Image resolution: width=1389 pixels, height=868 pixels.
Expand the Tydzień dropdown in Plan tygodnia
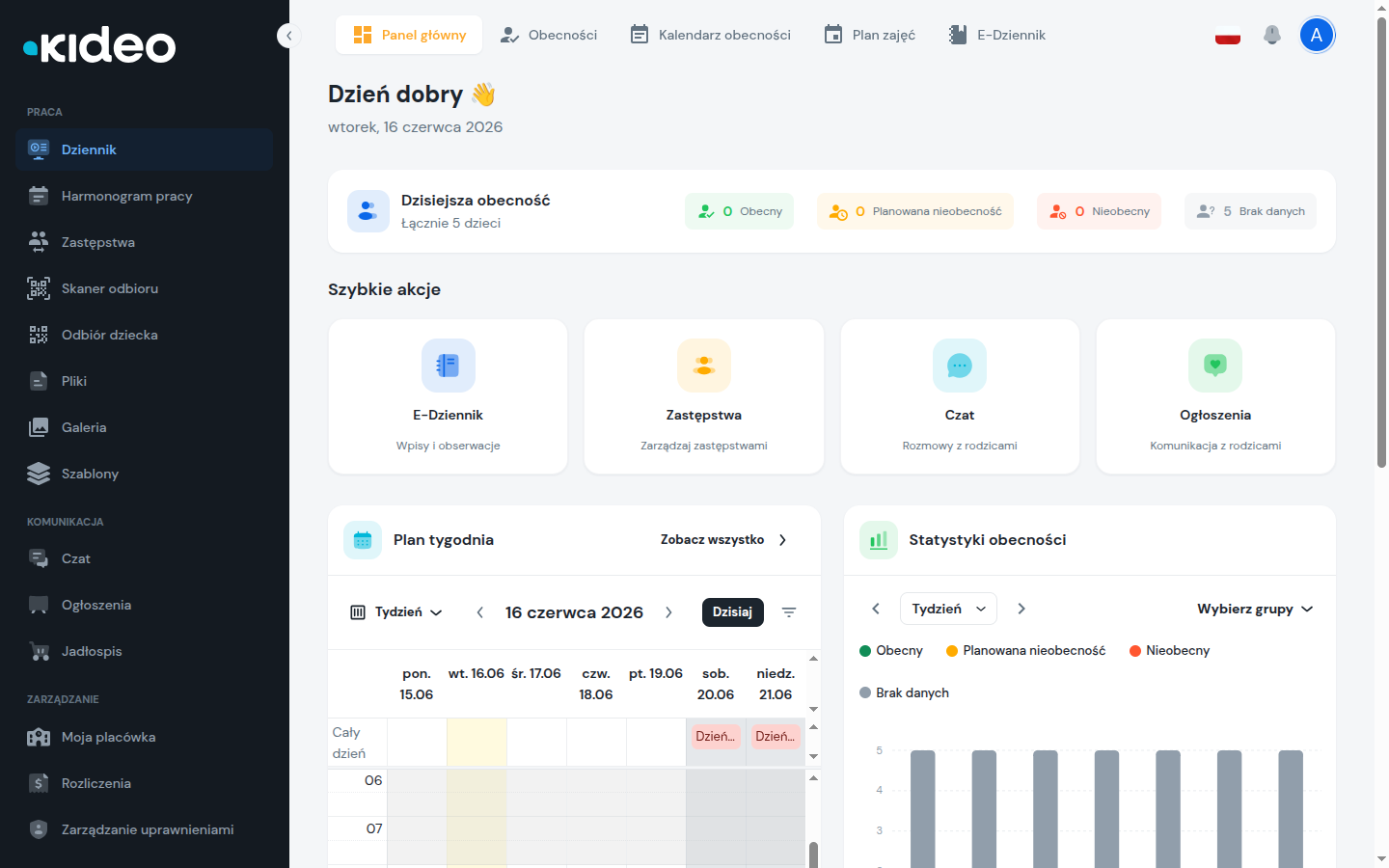tap(396, 612)
